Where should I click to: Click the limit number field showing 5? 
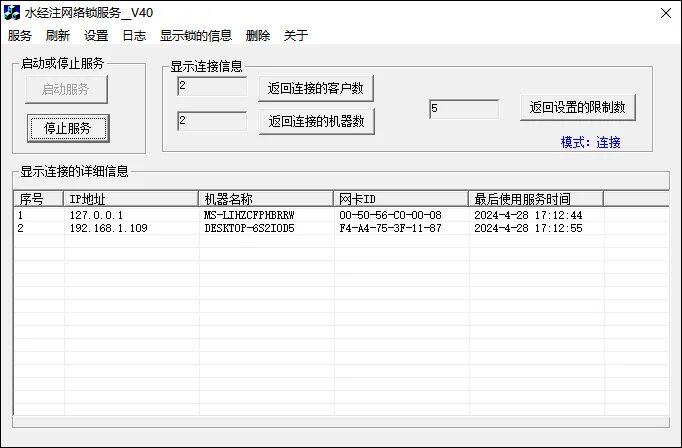point(464,109)
